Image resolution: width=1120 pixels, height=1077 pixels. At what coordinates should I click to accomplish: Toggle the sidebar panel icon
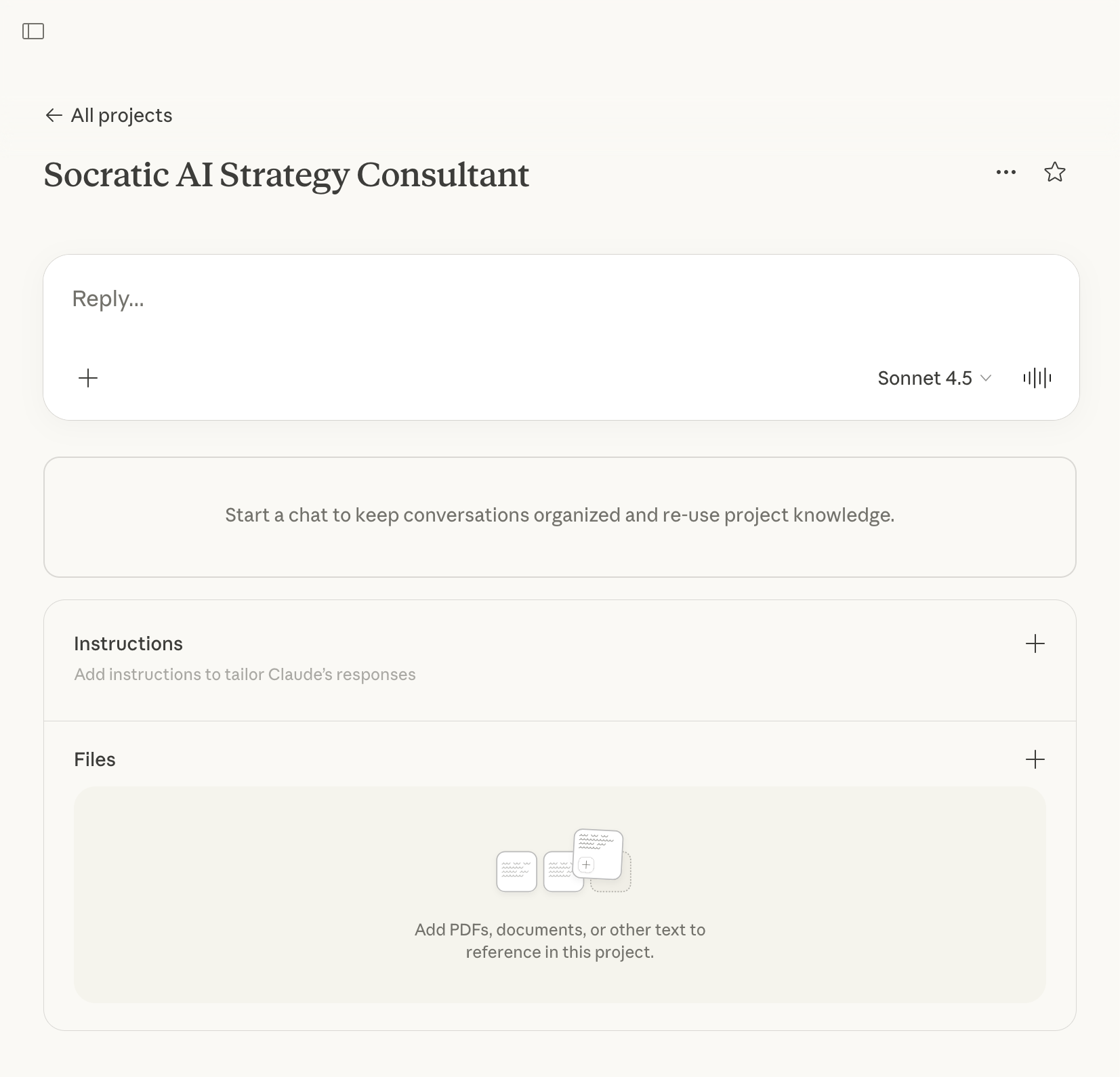tap(33, 31)
